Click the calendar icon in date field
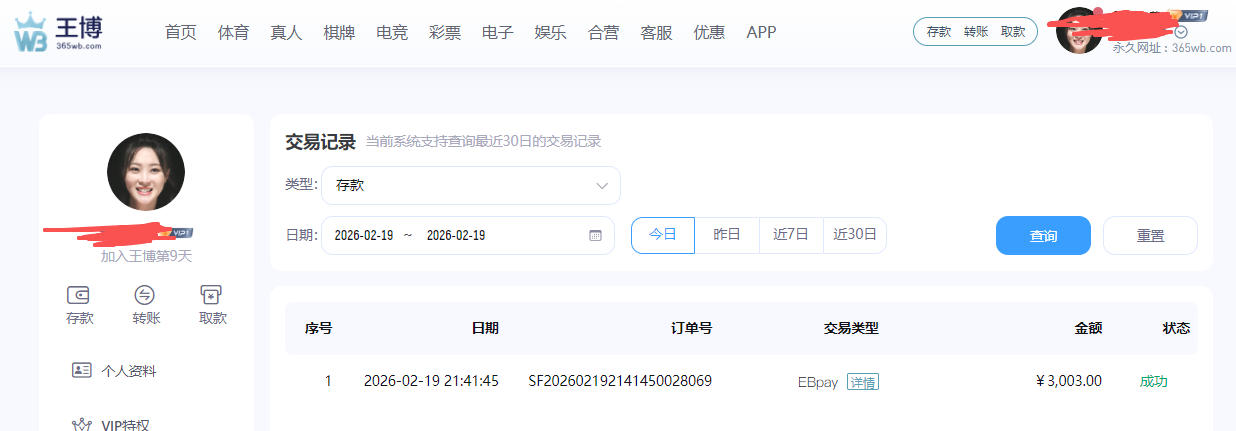Viewport: 1236px width, 431px height. pos(595,236)
